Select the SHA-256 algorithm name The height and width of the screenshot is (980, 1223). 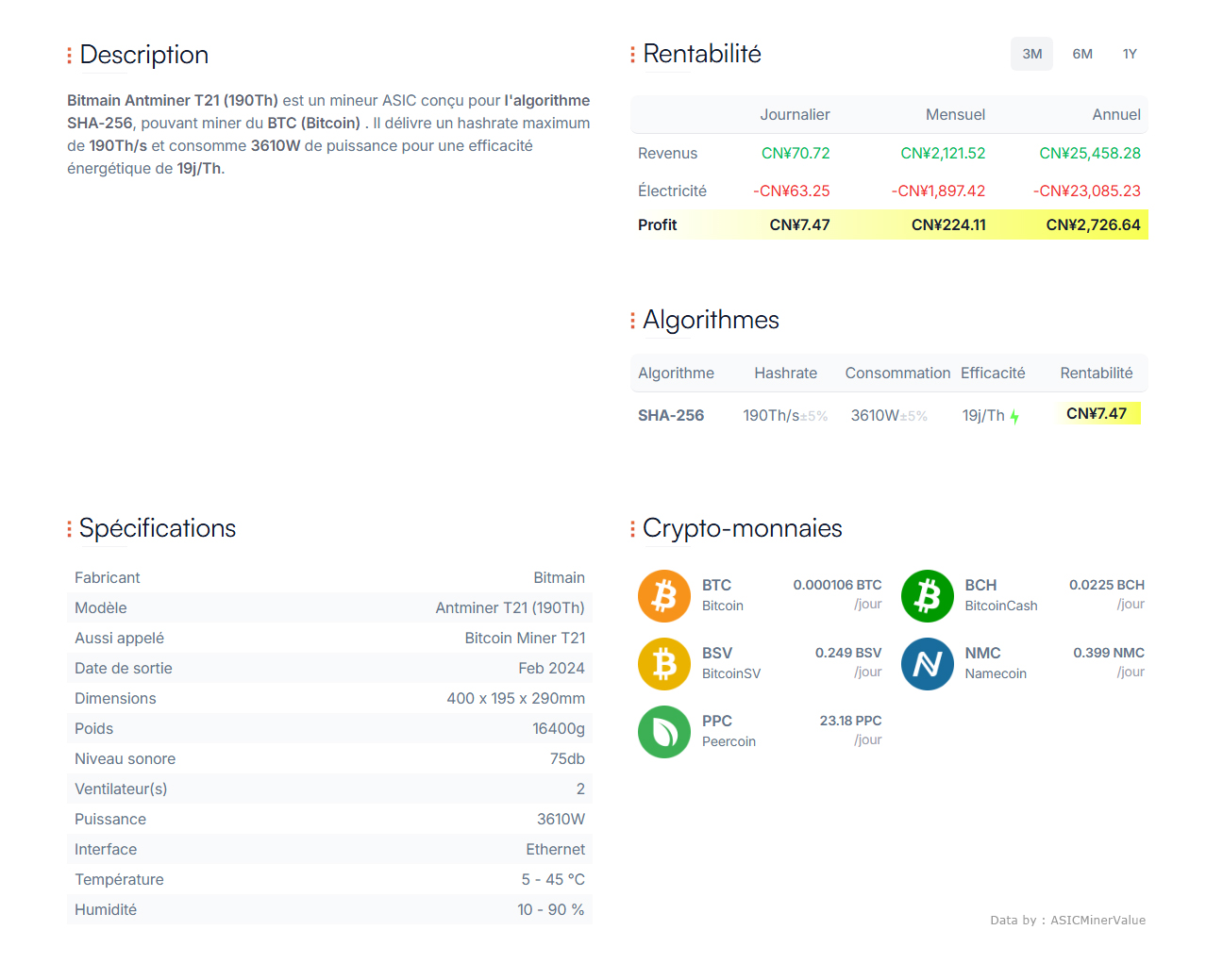[x=671, y=415]
